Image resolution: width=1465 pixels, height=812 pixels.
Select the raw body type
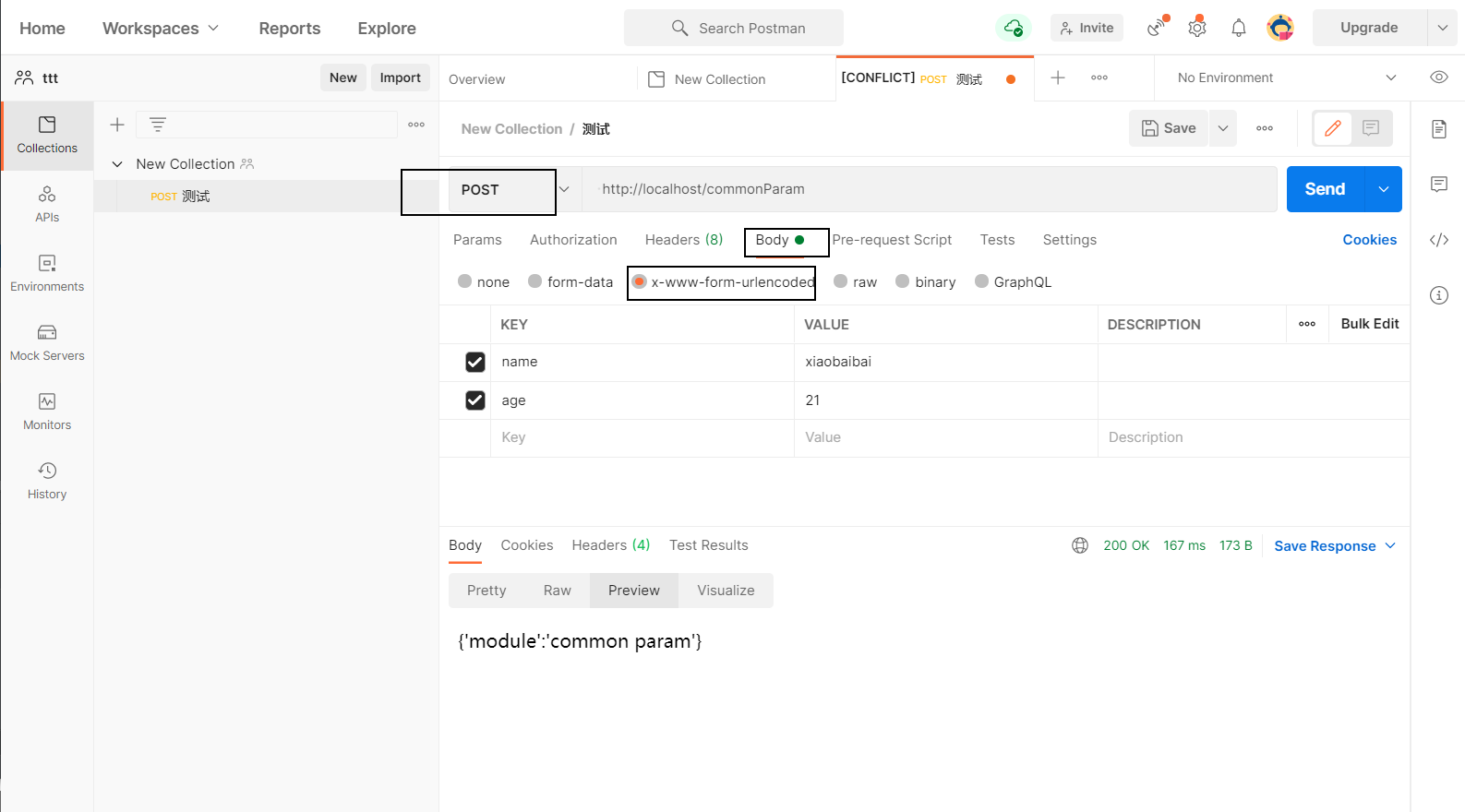[856, 281]
